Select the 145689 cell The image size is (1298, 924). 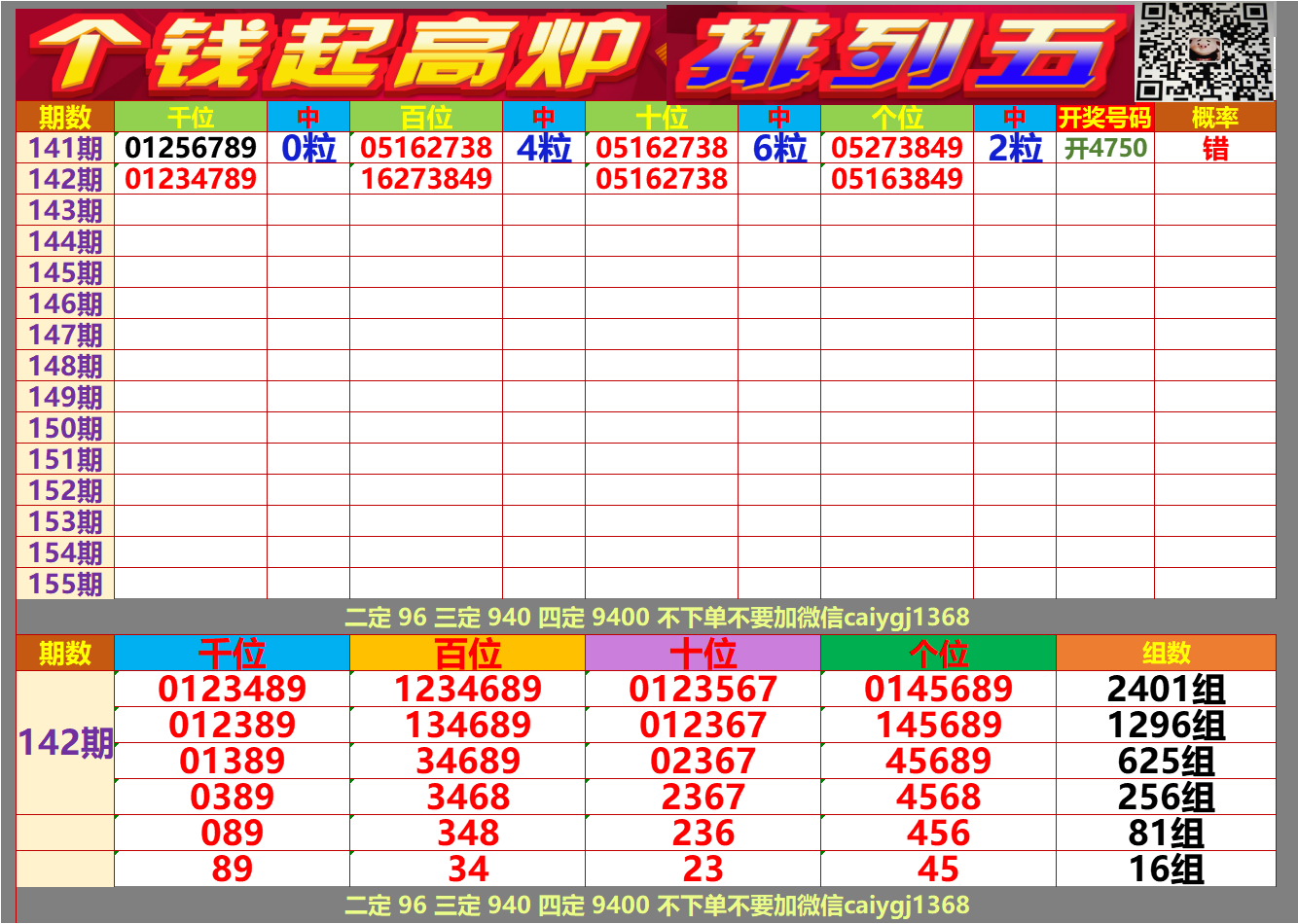[938, 726]
